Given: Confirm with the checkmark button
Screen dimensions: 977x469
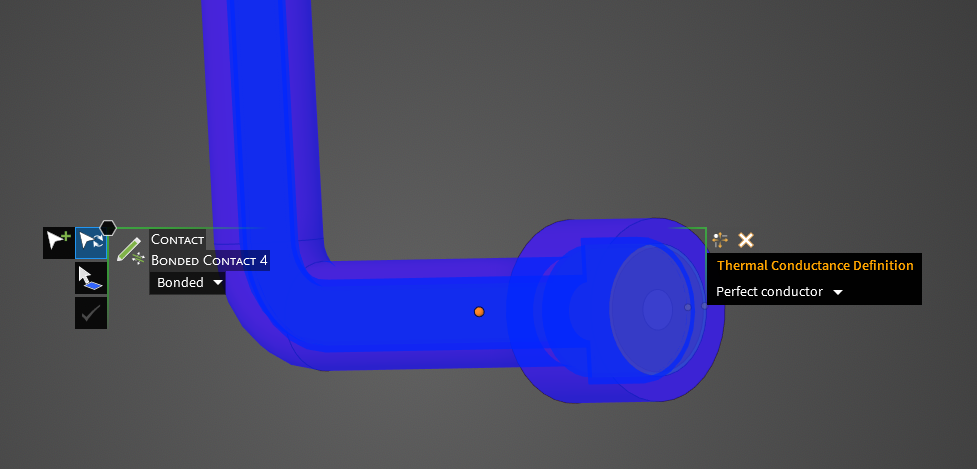Looking at the screenshot, I should (x=90, y=313).
